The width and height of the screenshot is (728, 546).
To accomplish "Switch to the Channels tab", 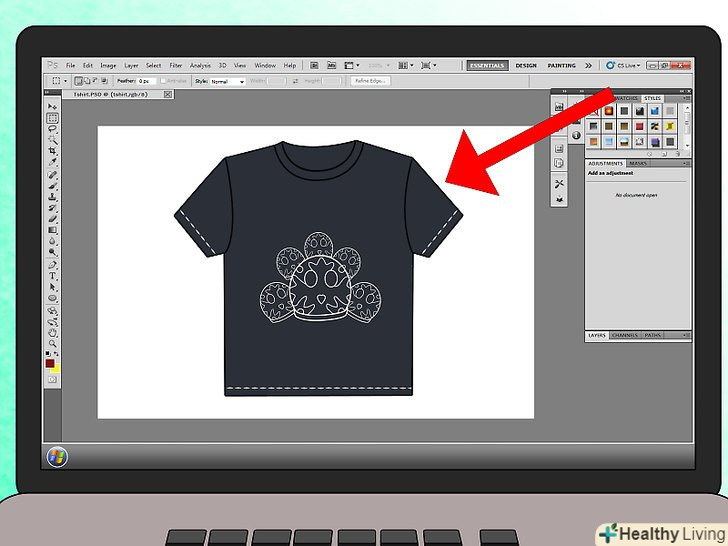I will pyautogui.click(x=625, y=335).
